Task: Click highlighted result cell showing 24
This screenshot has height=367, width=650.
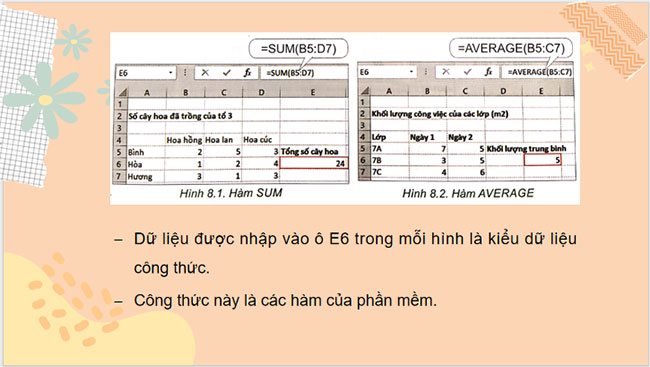Action: [314, 163]
